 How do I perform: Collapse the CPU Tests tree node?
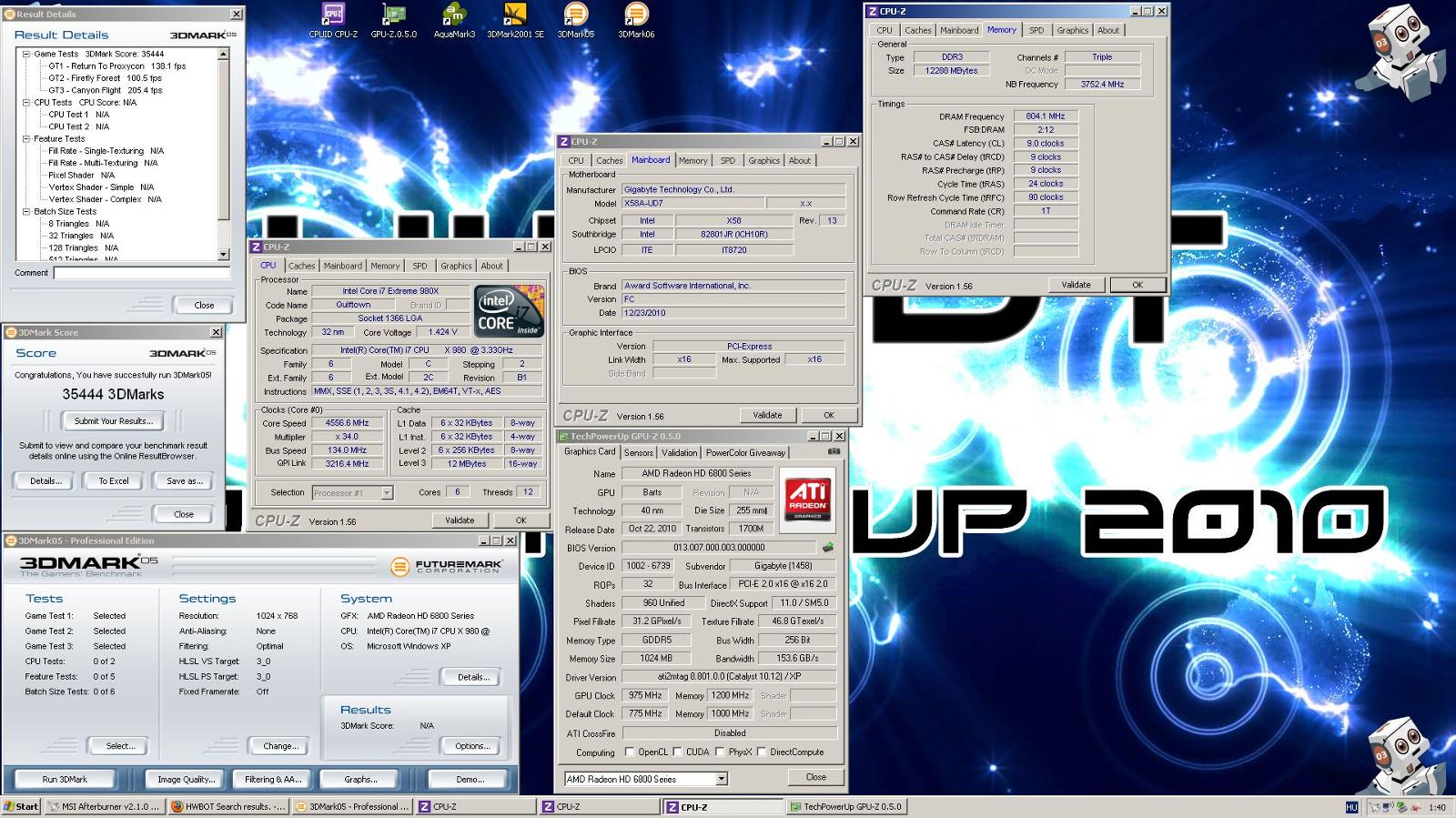[x=26, y=102]
